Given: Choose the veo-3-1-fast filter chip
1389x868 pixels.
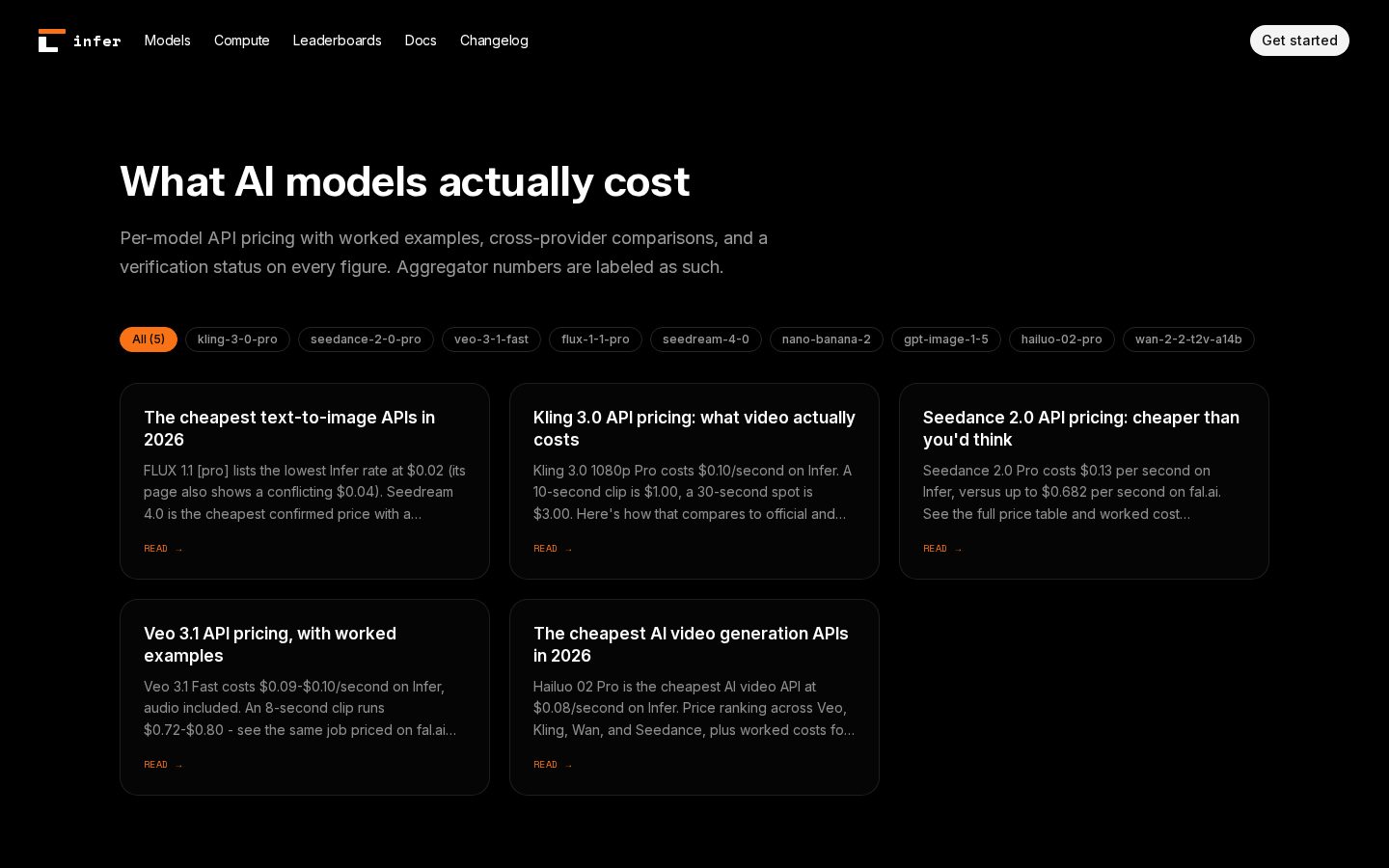Looking at the screenshot, I should pyautogui.click(x=491, y=339).
